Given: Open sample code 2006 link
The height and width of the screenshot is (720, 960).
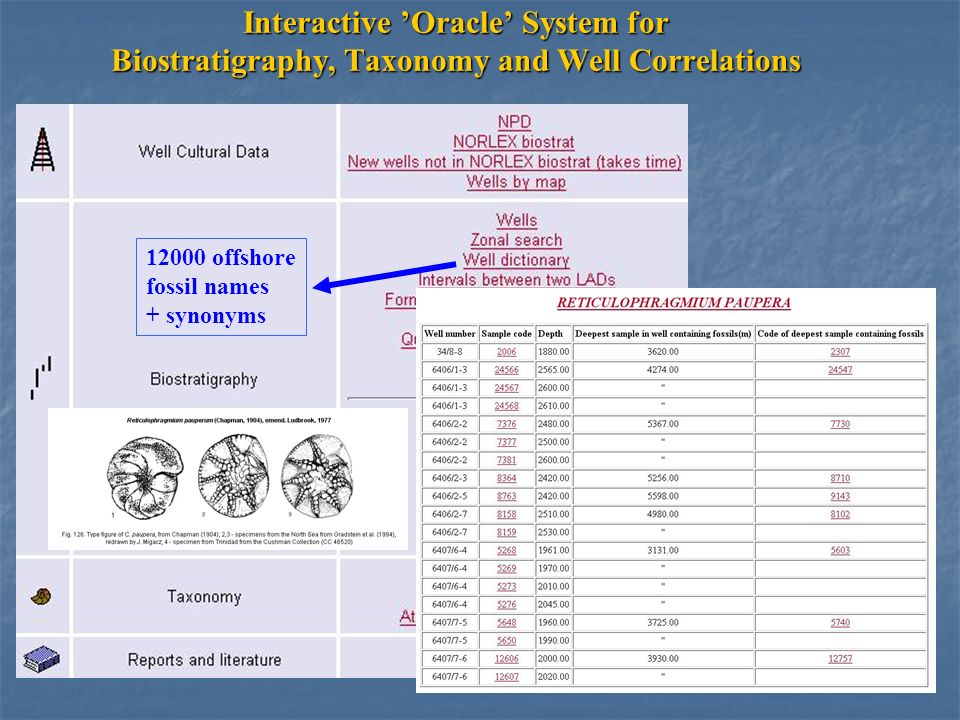Looking at the screenshot, I should tap(506, 352).
